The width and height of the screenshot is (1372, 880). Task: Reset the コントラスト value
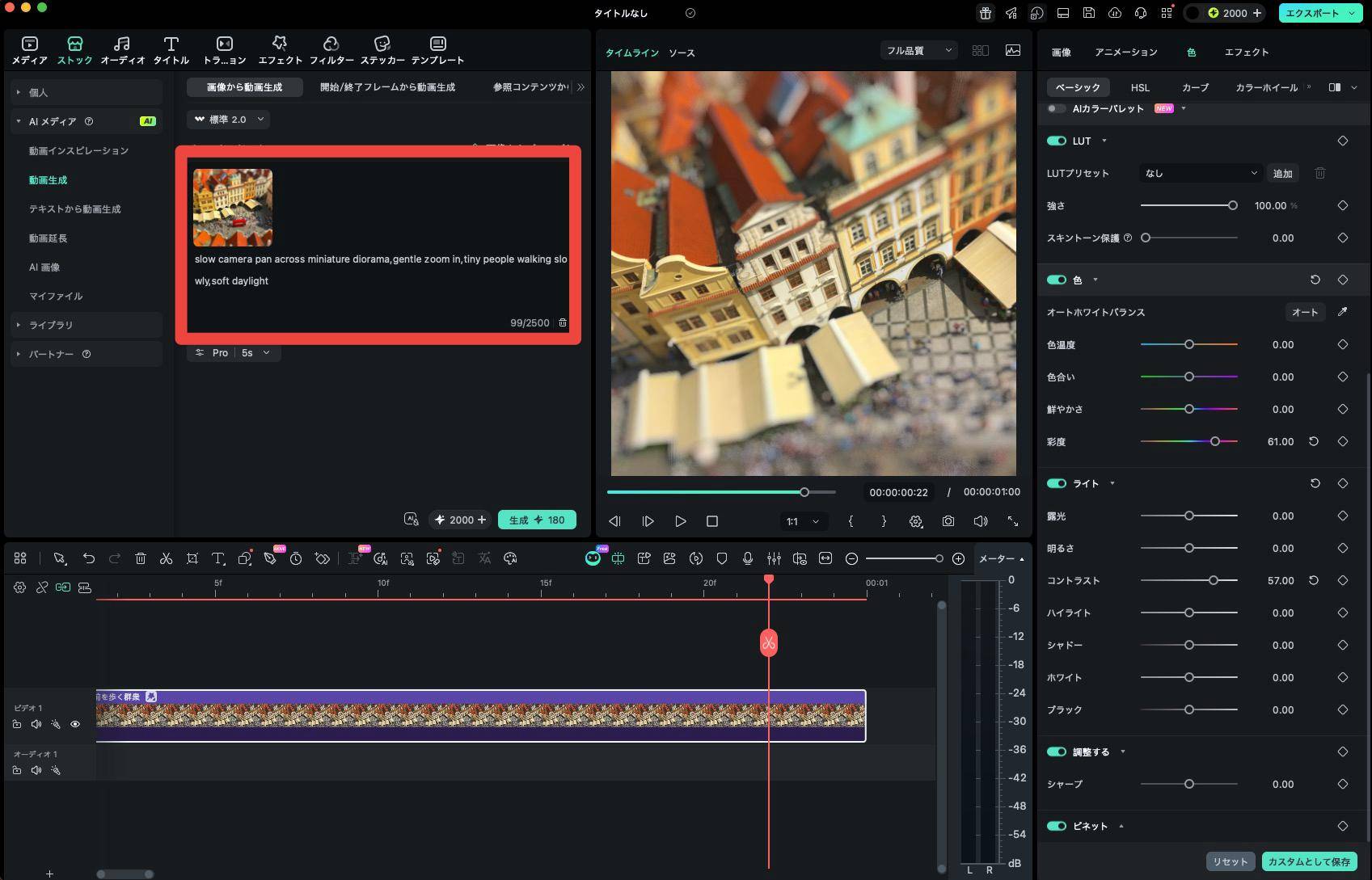pos(1314,580)
